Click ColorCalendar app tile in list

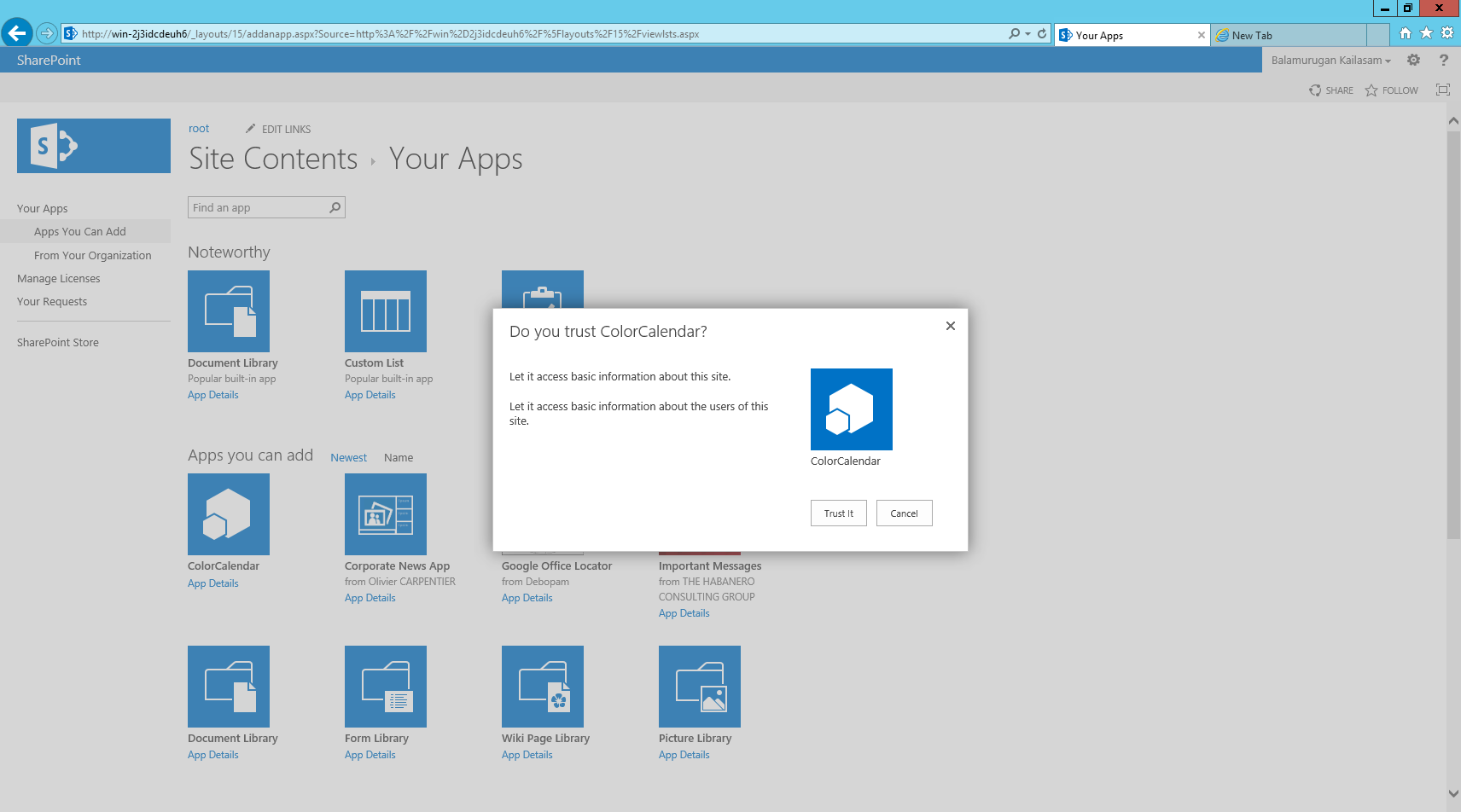click(229, 514)
